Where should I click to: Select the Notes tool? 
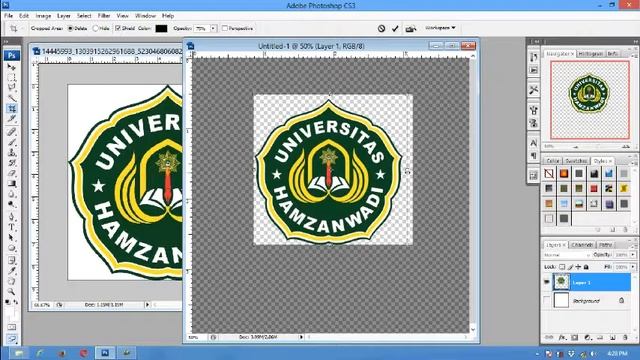tap(12, 260)
